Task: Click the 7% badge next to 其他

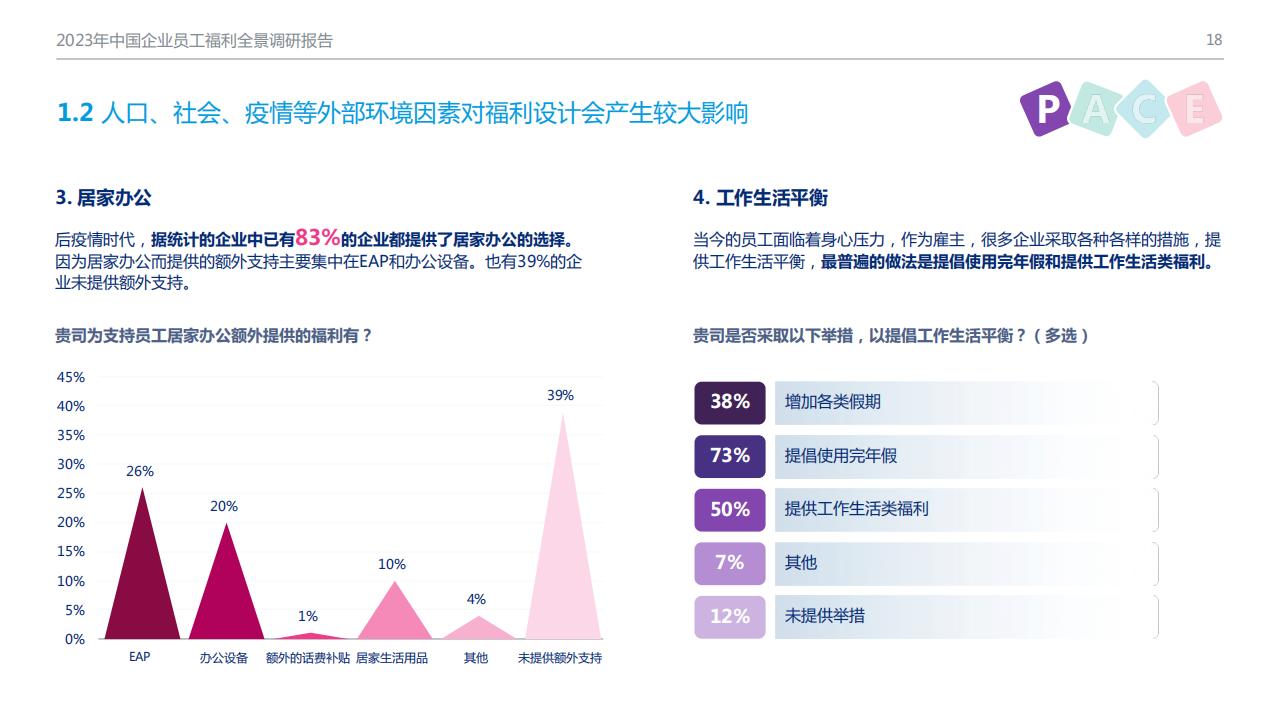Action: coord(730,563)
